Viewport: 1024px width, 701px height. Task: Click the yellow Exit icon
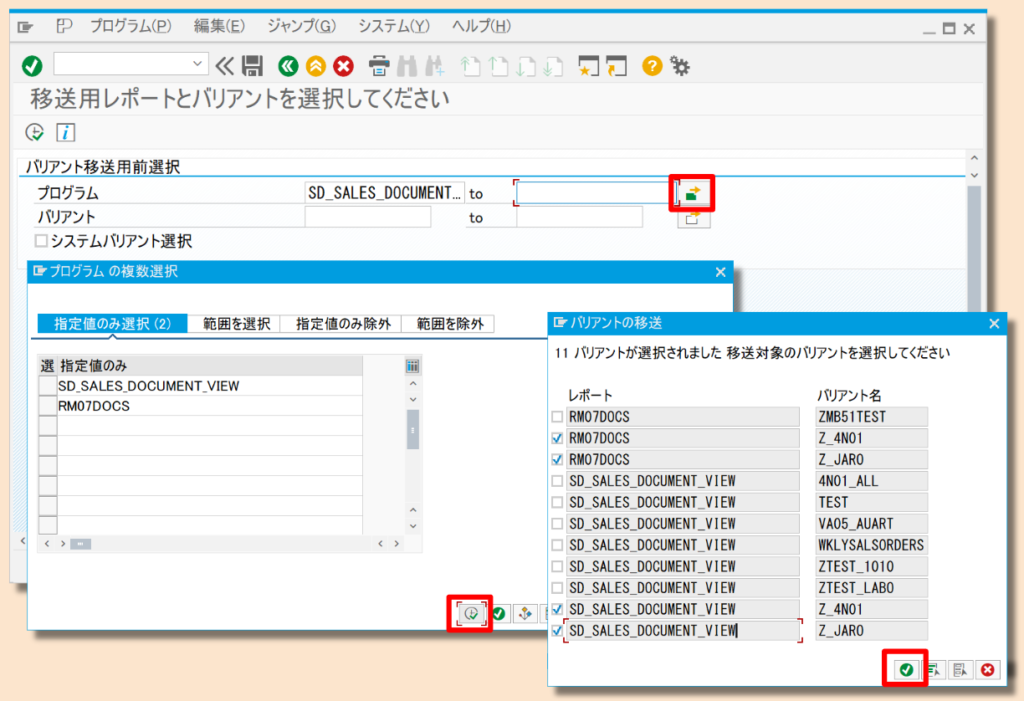(316, 65)
